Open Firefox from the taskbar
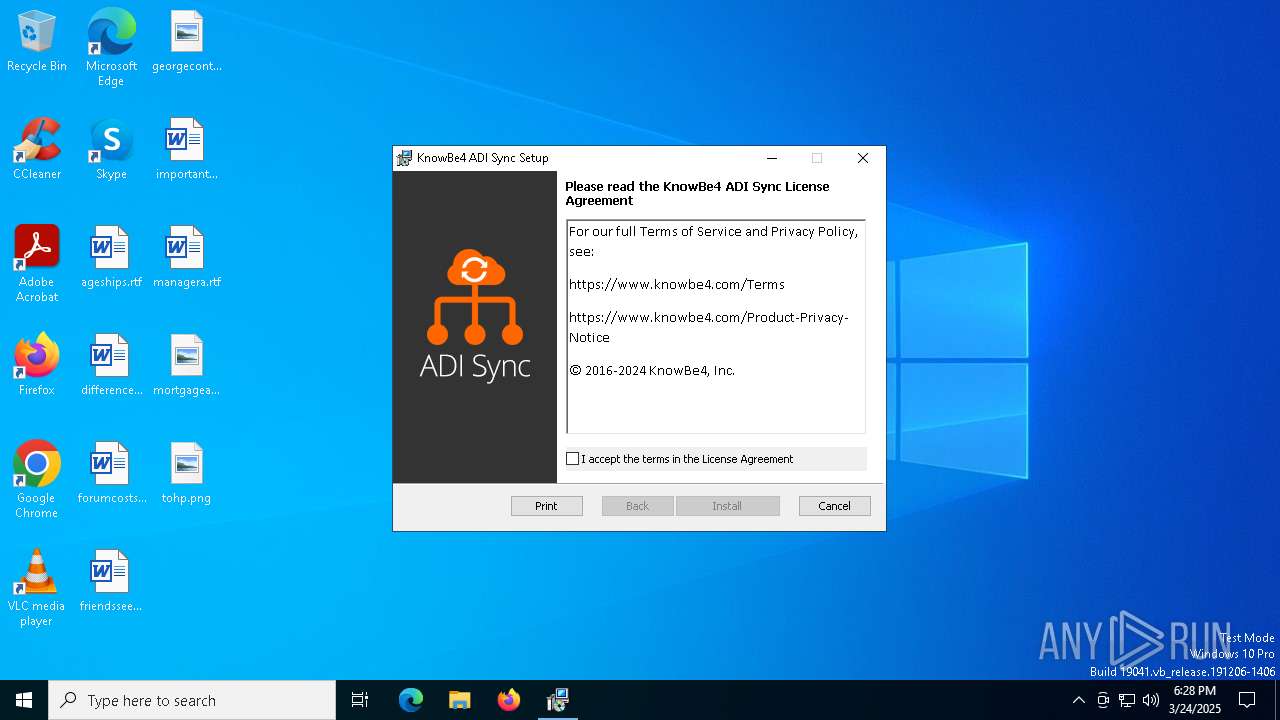 [509, 700]
